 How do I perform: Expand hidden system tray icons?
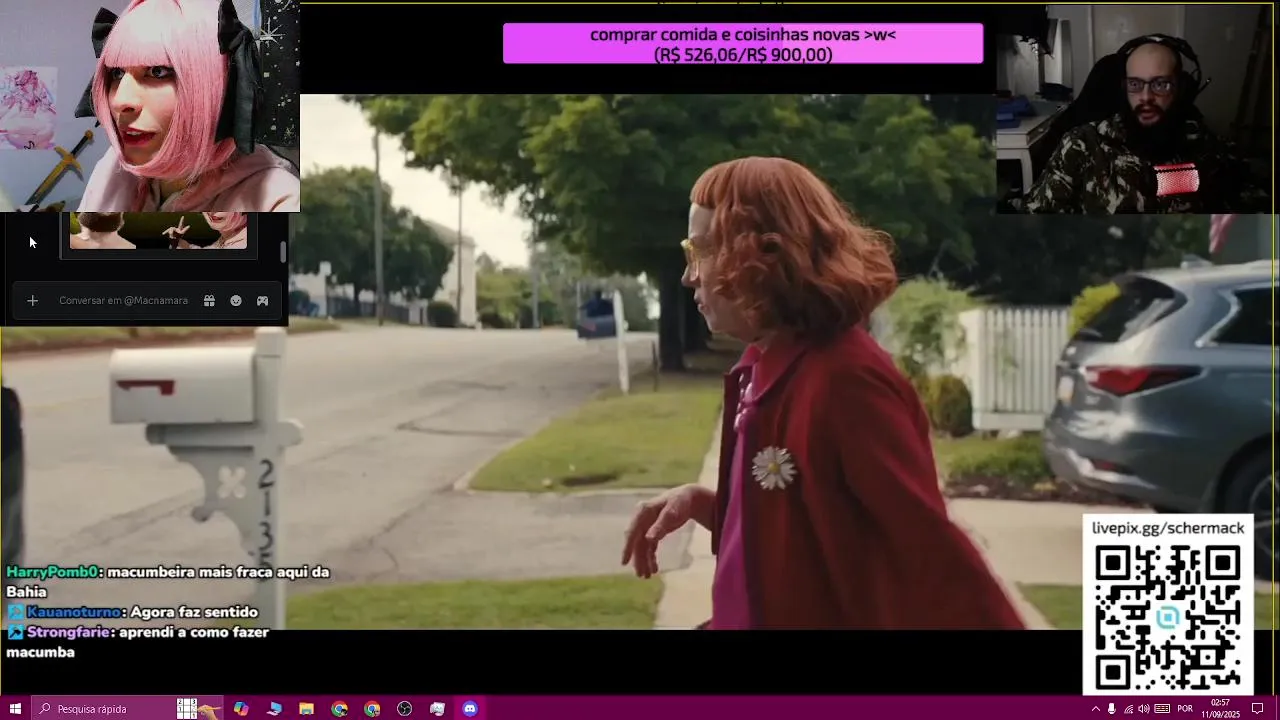pos(1095,709)
